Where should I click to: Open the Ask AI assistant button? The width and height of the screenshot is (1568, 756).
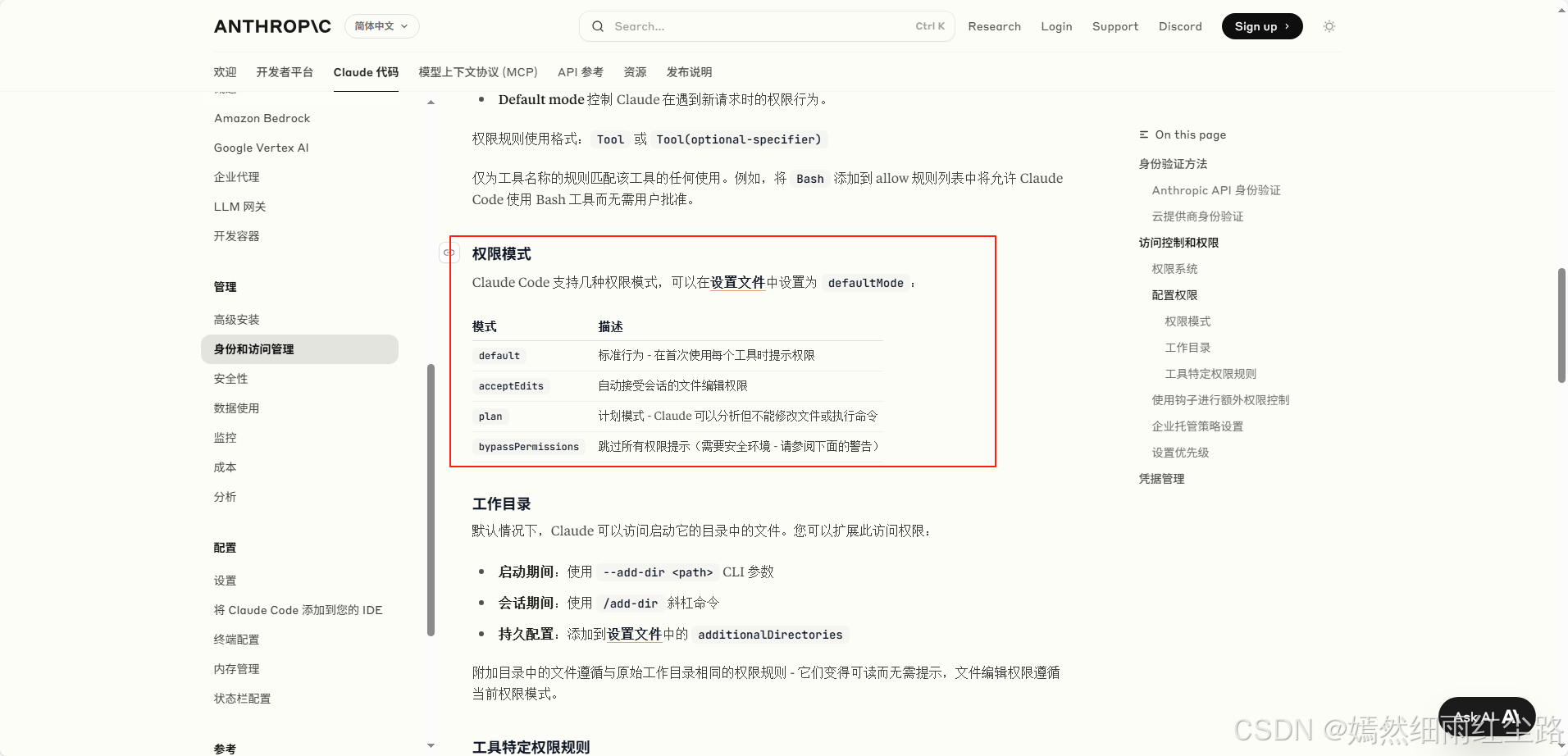click(x=1487, y=718)
